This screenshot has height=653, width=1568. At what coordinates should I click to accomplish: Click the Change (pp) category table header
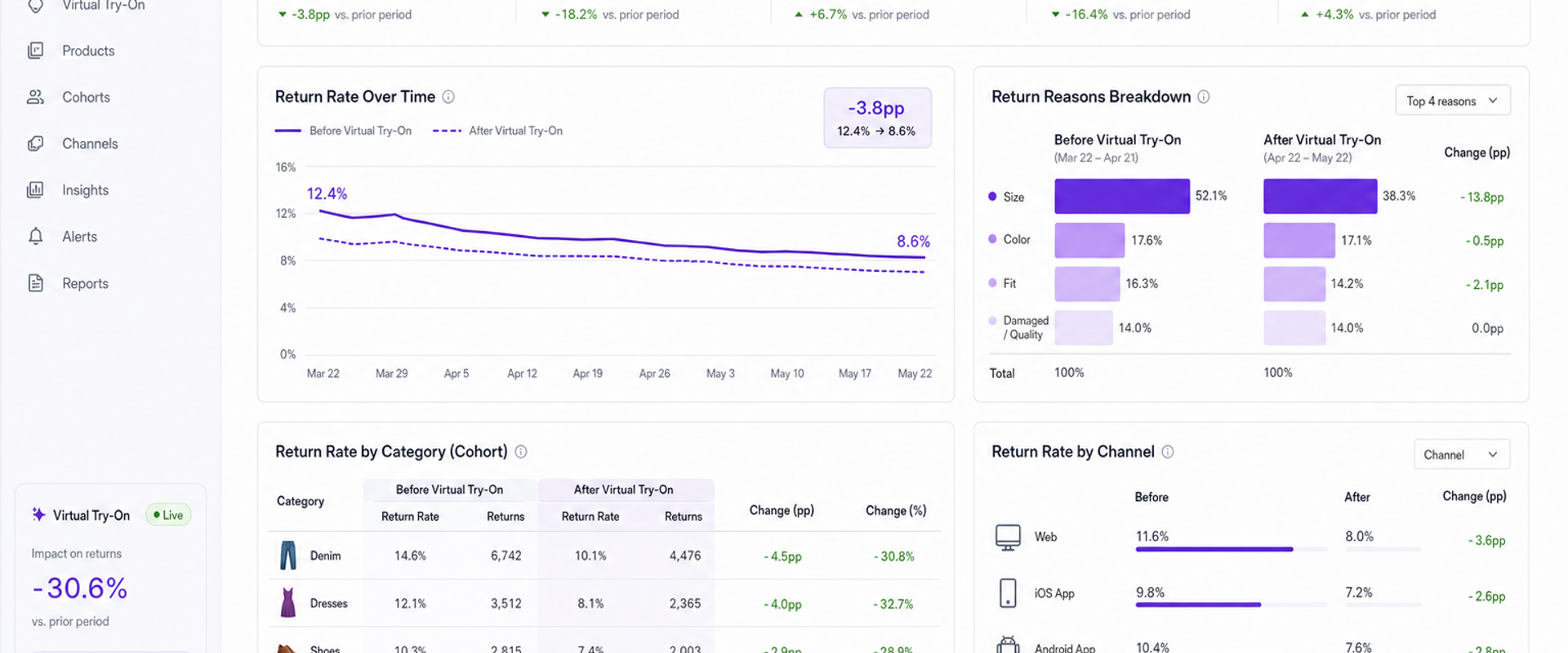(x=782, y=510)
